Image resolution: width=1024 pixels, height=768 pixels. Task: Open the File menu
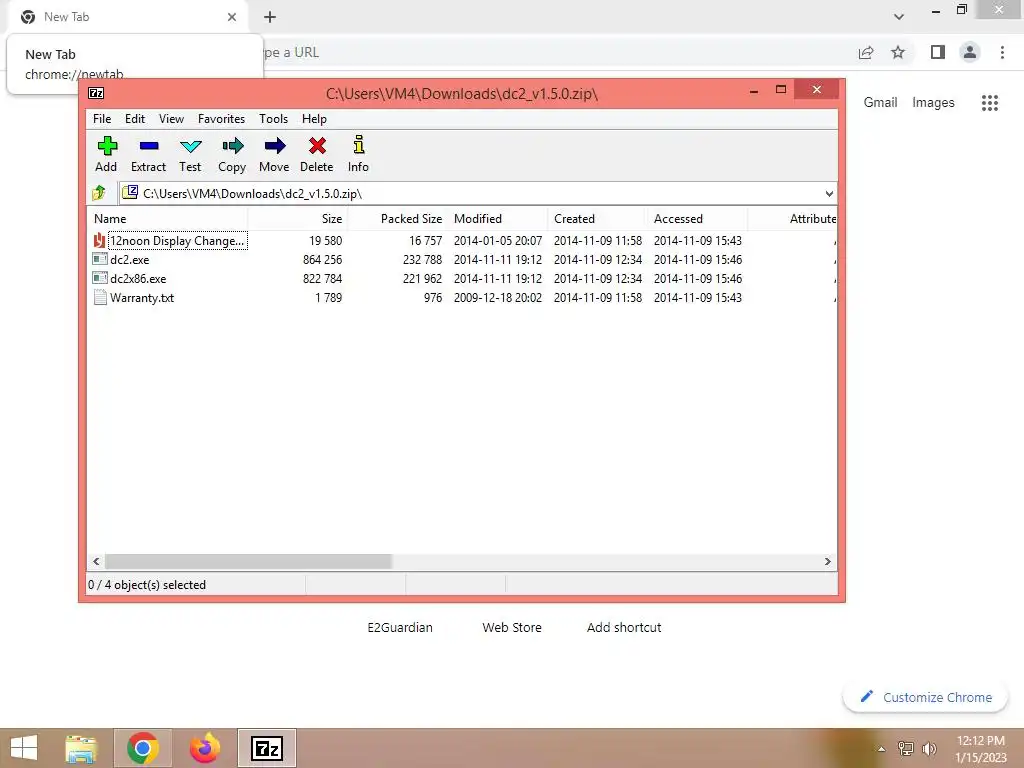[x=102, y=119]
